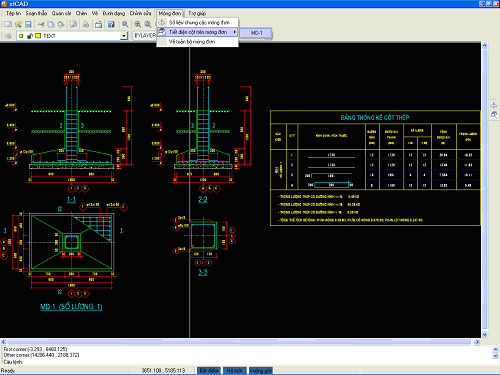Click the 1-1 section label
The image size is (500, 375).
[71, 199]
